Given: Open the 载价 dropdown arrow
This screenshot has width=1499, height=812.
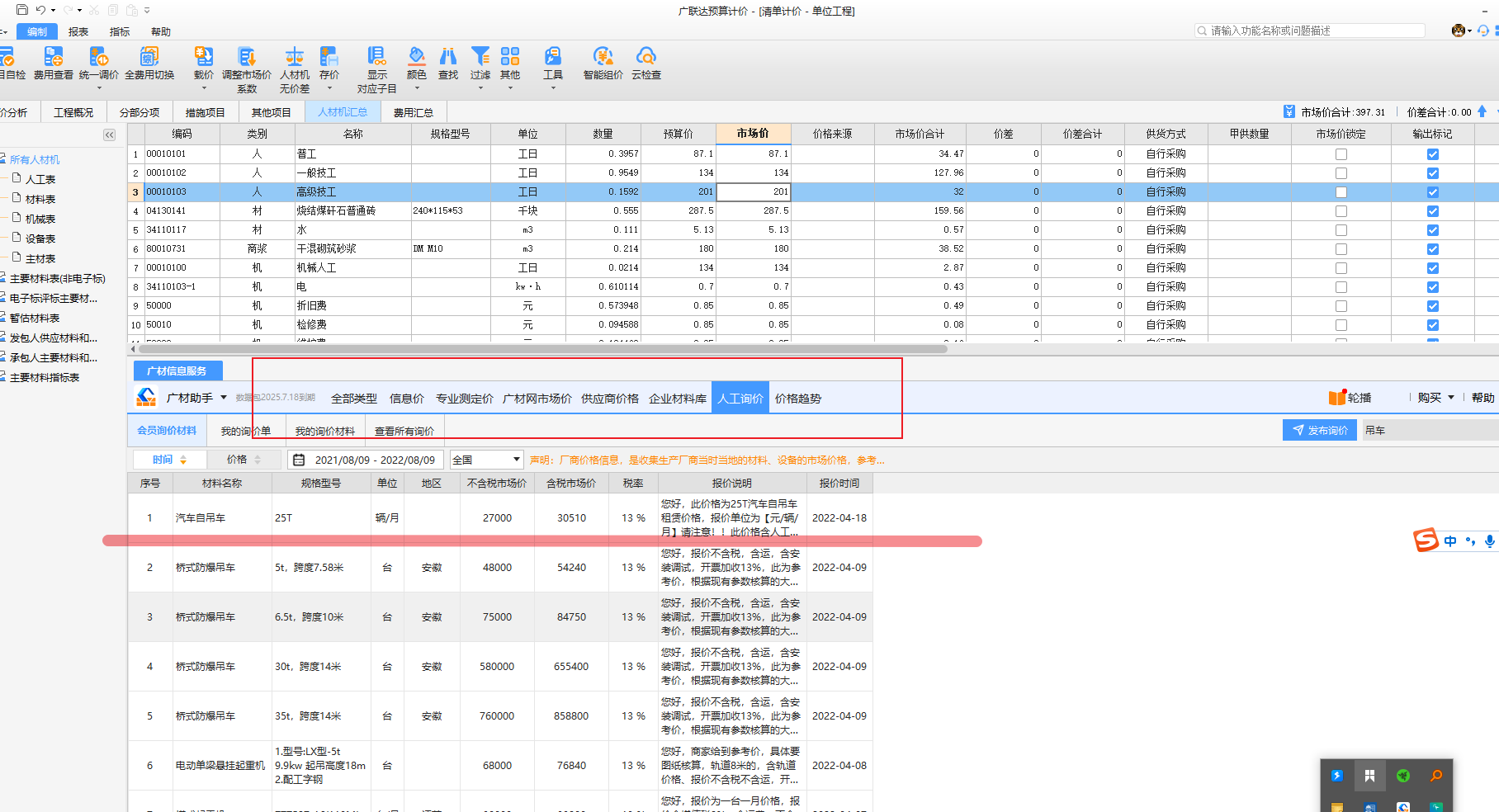Looking at the screenshot, I should pos(203,87).
